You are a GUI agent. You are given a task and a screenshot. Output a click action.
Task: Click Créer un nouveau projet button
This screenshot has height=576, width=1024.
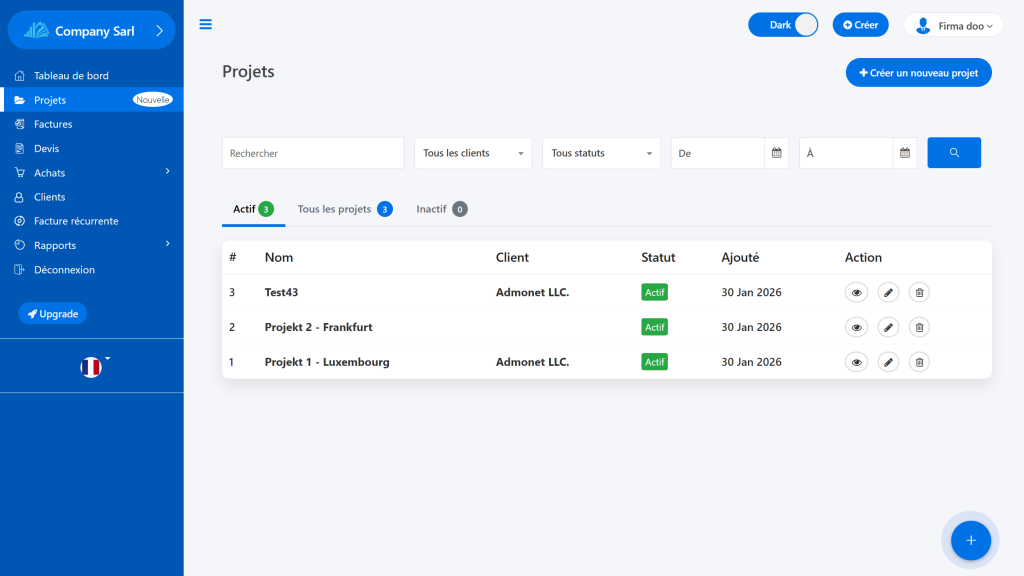tap(918, 73)
